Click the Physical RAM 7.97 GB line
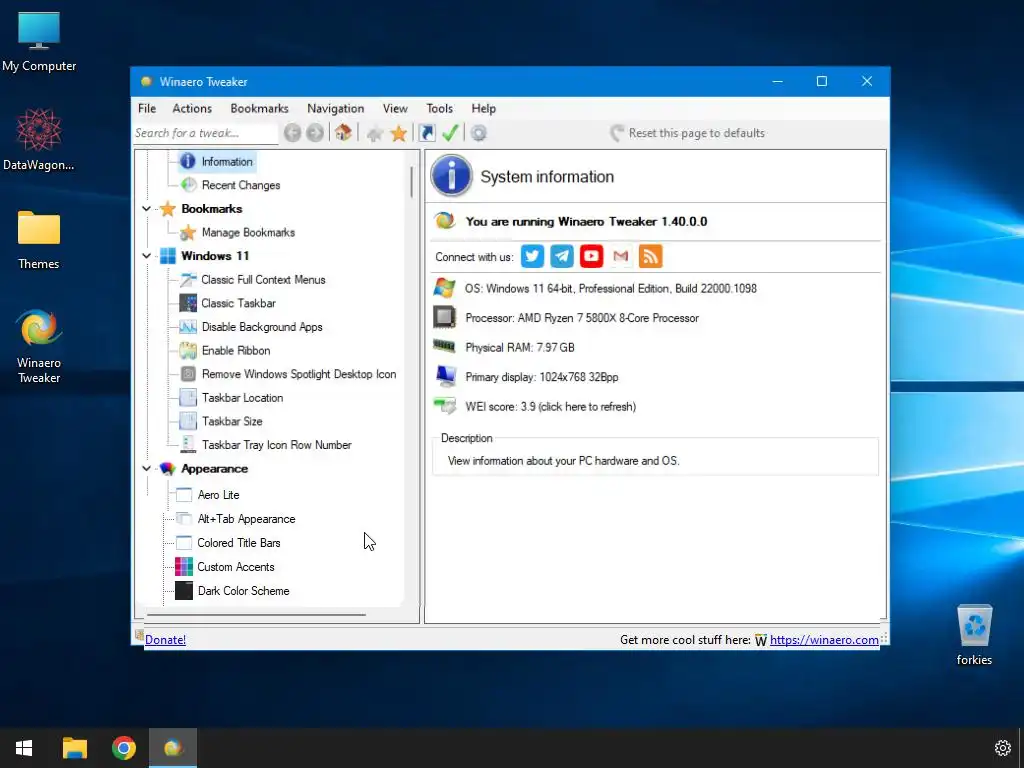The height and width of the screenshot is (768, 1024). [x=520, y=347]
